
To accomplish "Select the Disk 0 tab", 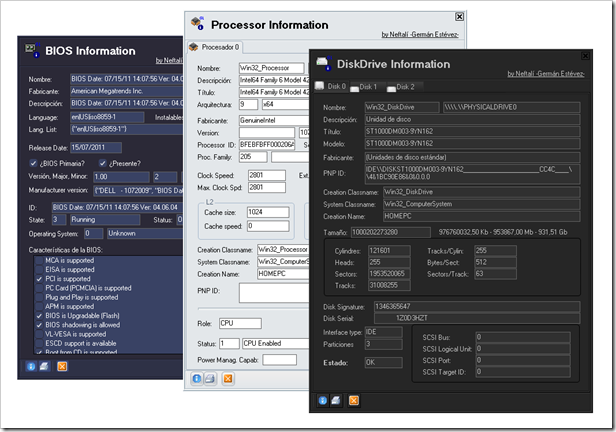I will pos(331,86).
